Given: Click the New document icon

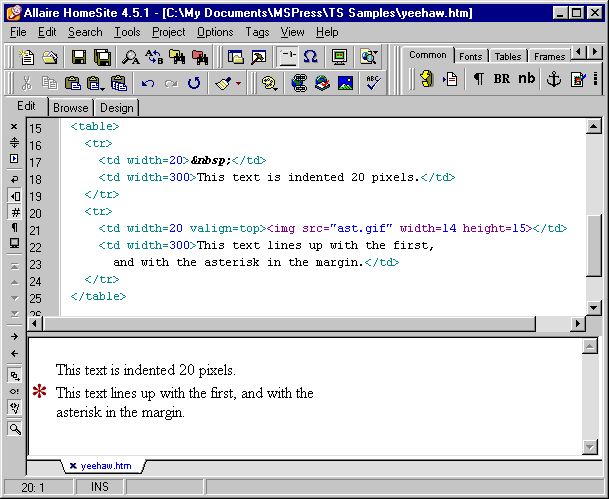Looking at the screenshot, I should point(27,57).
